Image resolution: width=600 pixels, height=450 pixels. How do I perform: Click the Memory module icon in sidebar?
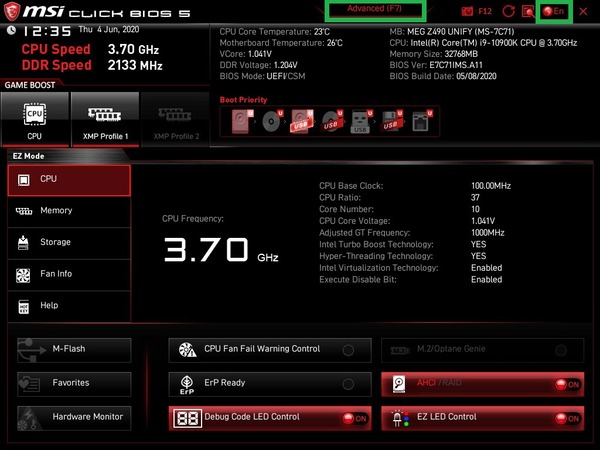pos(24,211)
